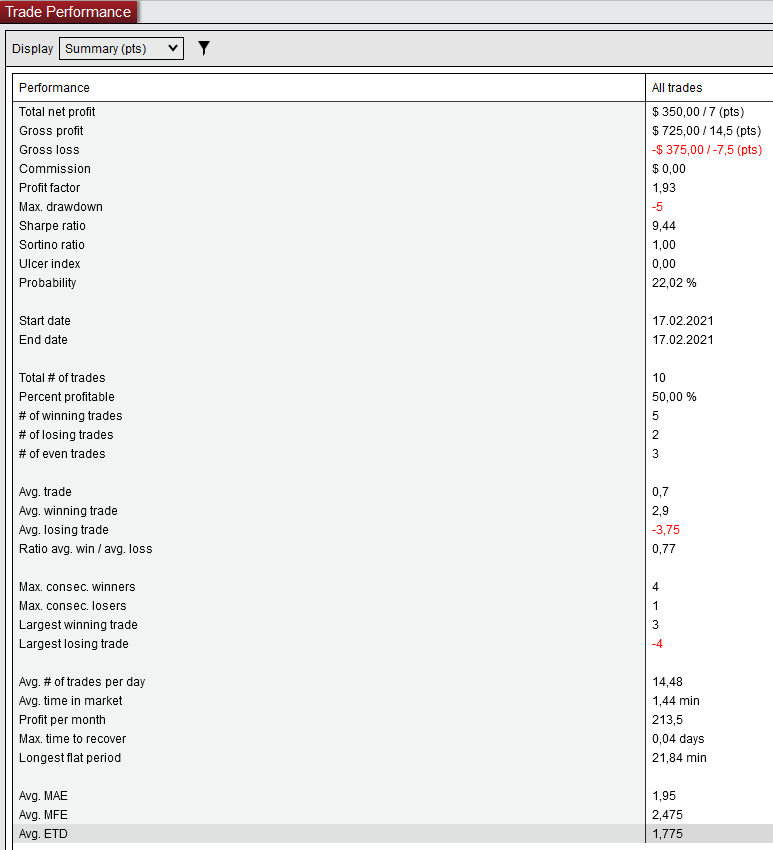Select the value 50,00 %

[x=674, y=396]
